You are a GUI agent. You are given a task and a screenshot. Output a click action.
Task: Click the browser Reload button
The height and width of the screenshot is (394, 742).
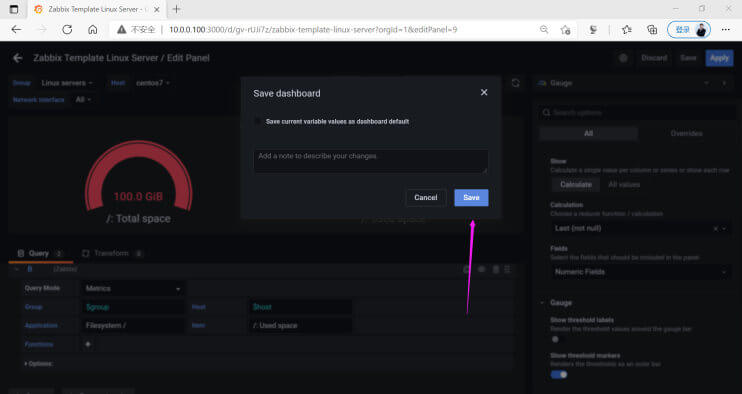[67, 29]
